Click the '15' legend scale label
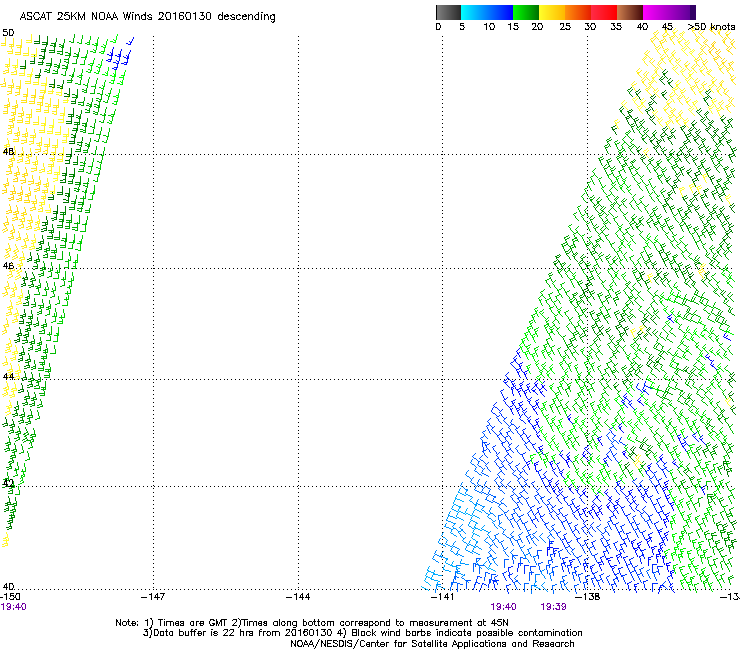This screenshot has width=740, height=650. pyautogui.click(x=513, y=27)
